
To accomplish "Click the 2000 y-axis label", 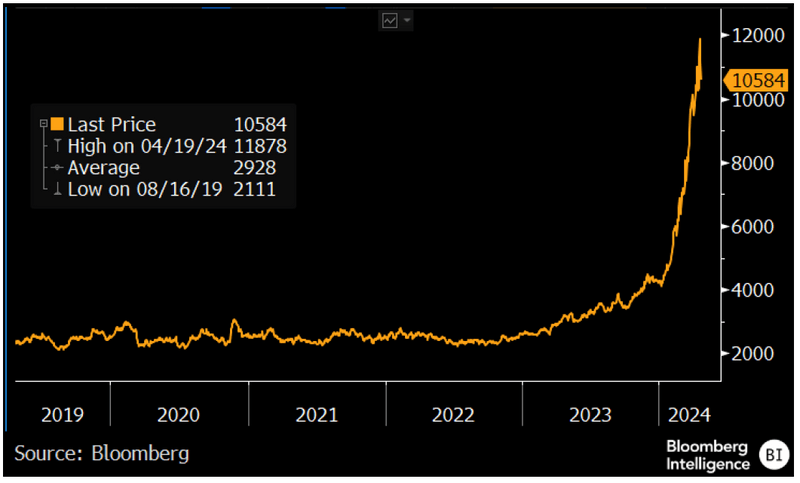I will 753,353.
